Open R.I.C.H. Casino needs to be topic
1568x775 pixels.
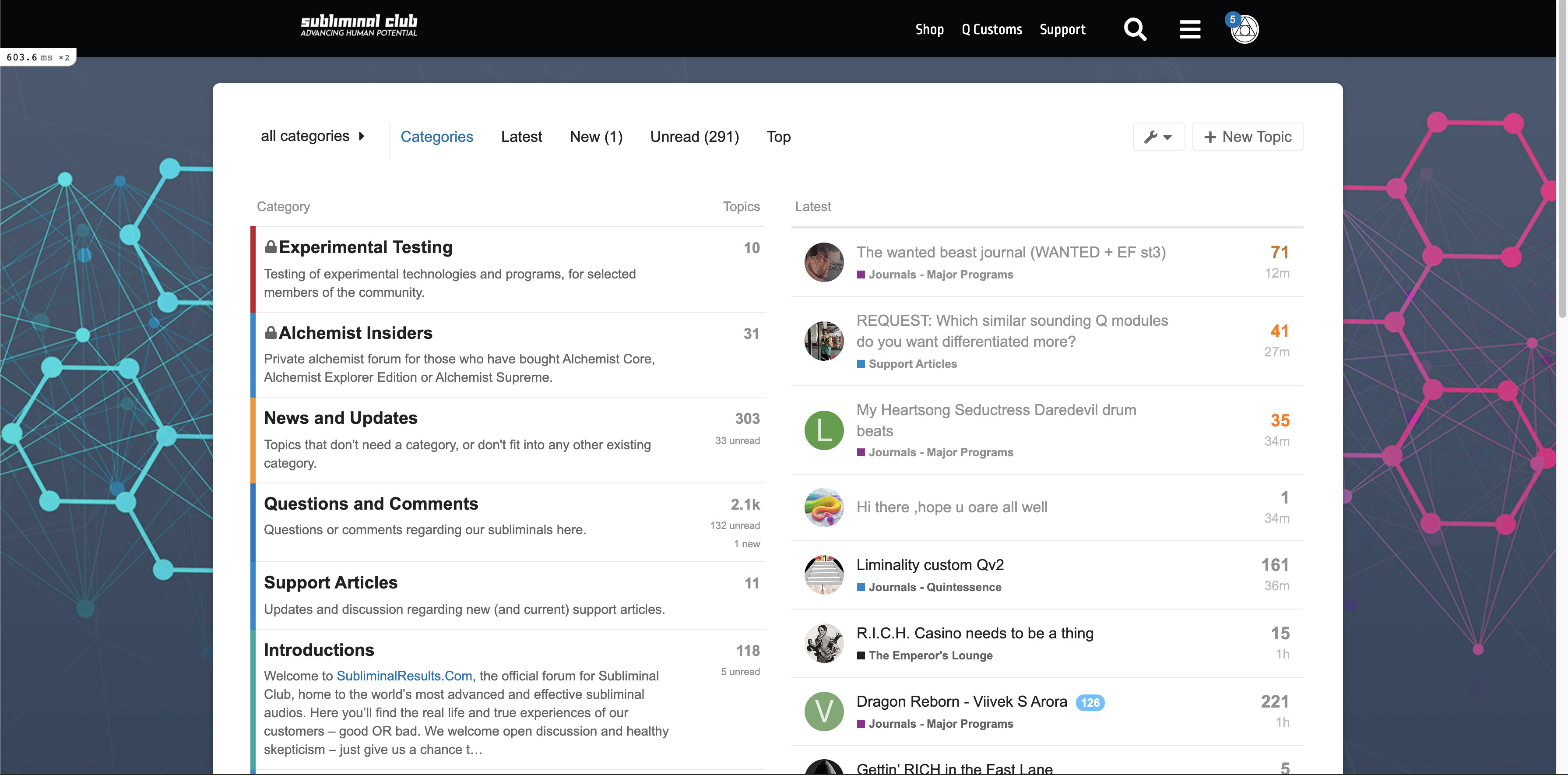click(975, 633)
